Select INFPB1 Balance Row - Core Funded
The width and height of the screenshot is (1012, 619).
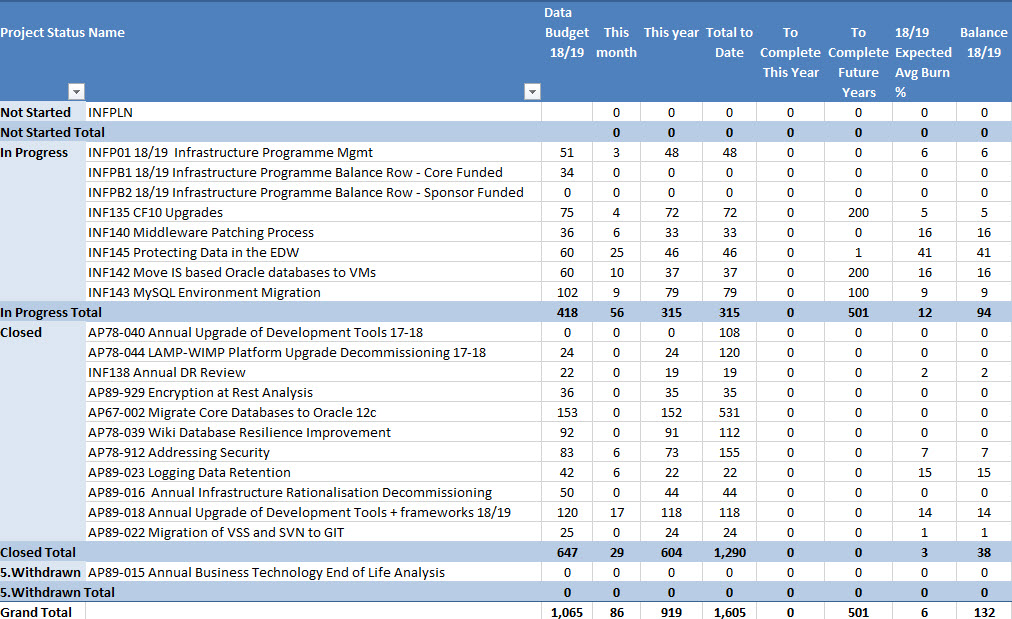(295, 172)
